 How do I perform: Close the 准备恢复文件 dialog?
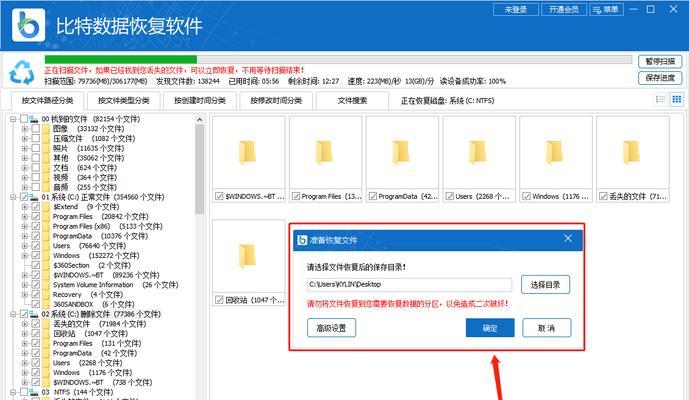point(568,238)
